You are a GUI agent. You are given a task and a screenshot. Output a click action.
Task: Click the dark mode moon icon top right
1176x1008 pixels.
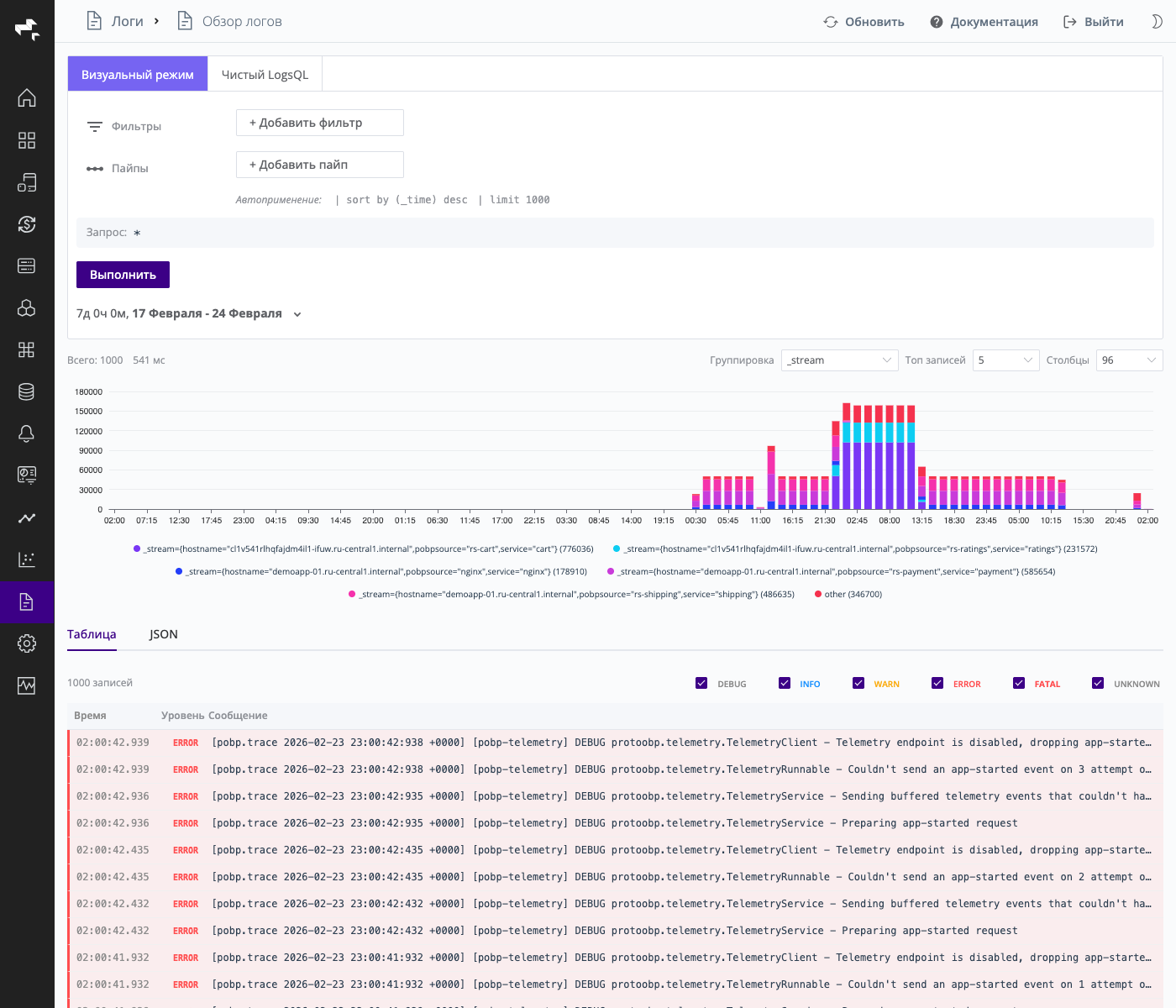[1158, 21]
